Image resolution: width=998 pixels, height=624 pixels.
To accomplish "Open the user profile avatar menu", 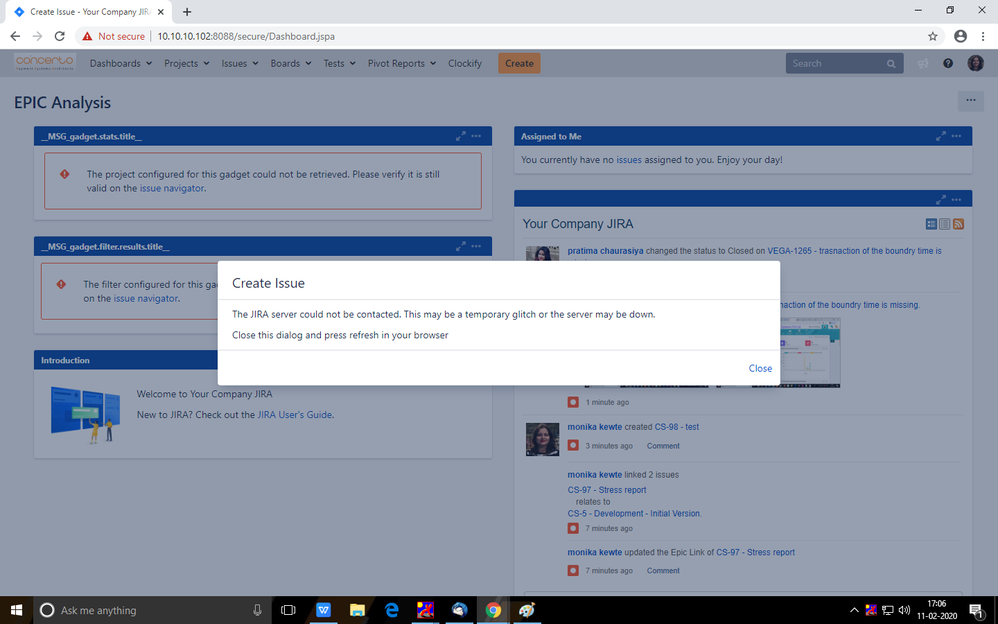I will point(975,62).
